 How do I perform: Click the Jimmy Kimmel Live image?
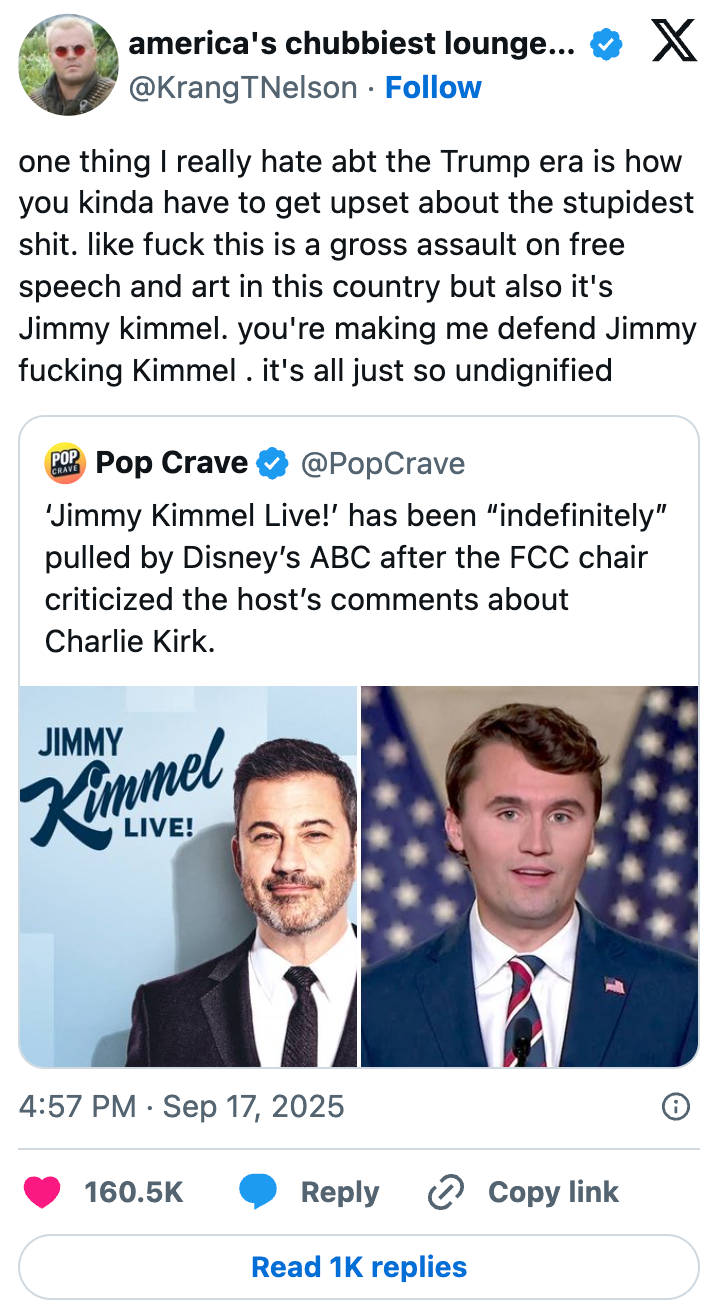pos(188,875)
